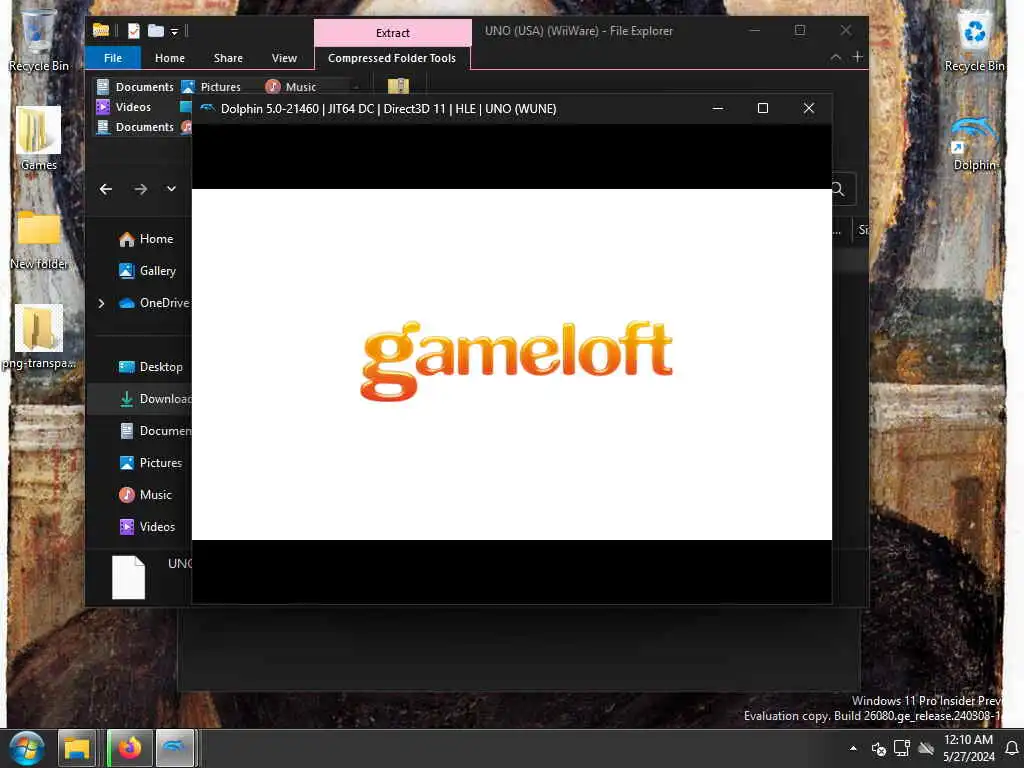Click File Explorer taskbar button
1024x768 pixels.
coord(77,748)
